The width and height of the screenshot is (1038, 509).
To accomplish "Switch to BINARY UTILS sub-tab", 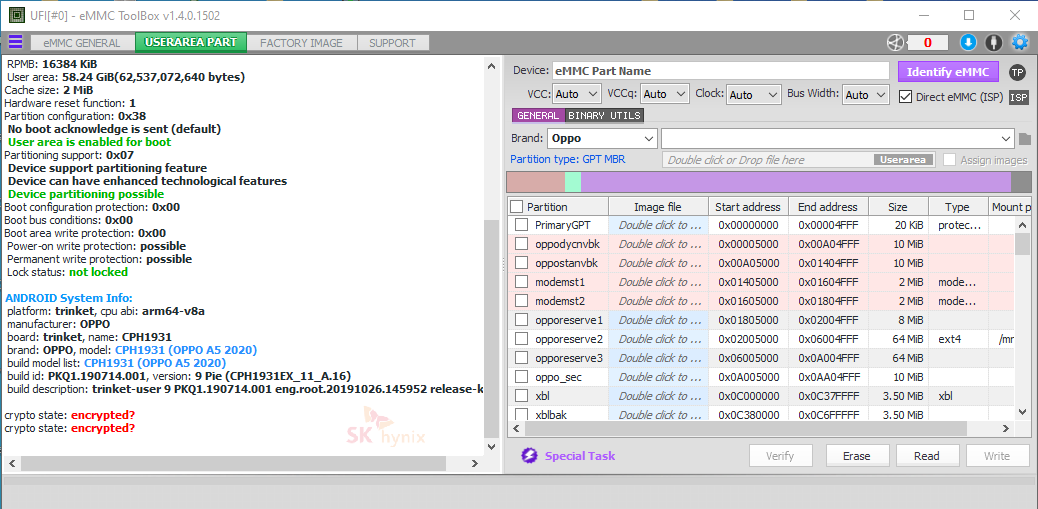I will [604, 116].
